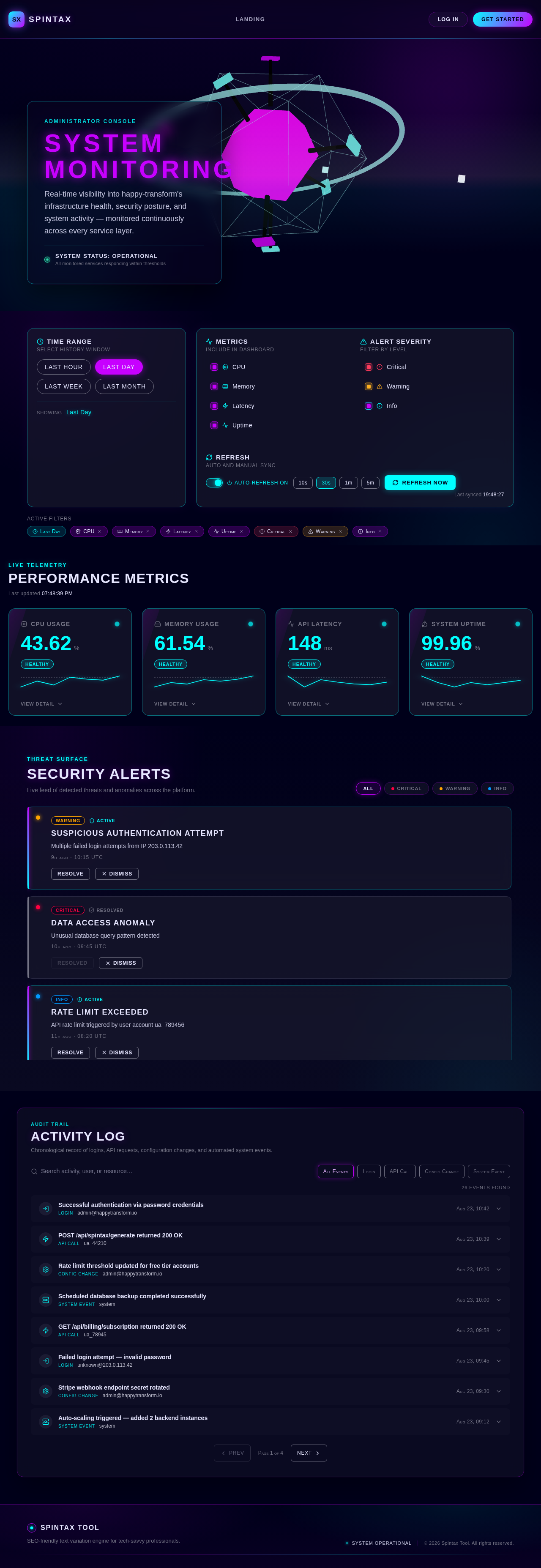This screenshot has width=541, height=1568.
Task: Select the 10s refresh interval
Action: [303, 483]
